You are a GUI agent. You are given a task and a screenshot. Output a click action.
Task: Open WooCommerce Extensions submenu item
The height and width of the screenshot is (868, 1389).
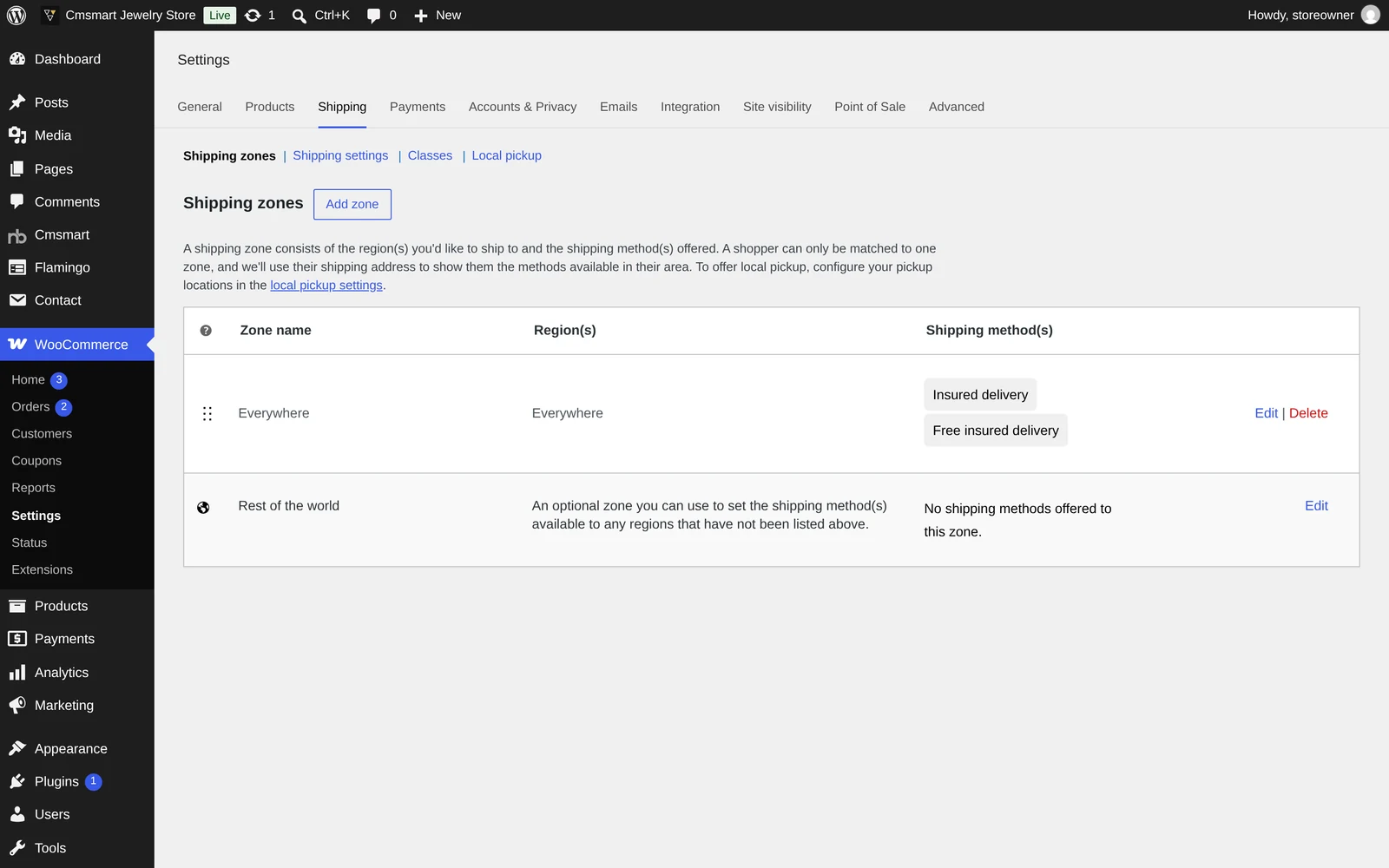(42, 570)
